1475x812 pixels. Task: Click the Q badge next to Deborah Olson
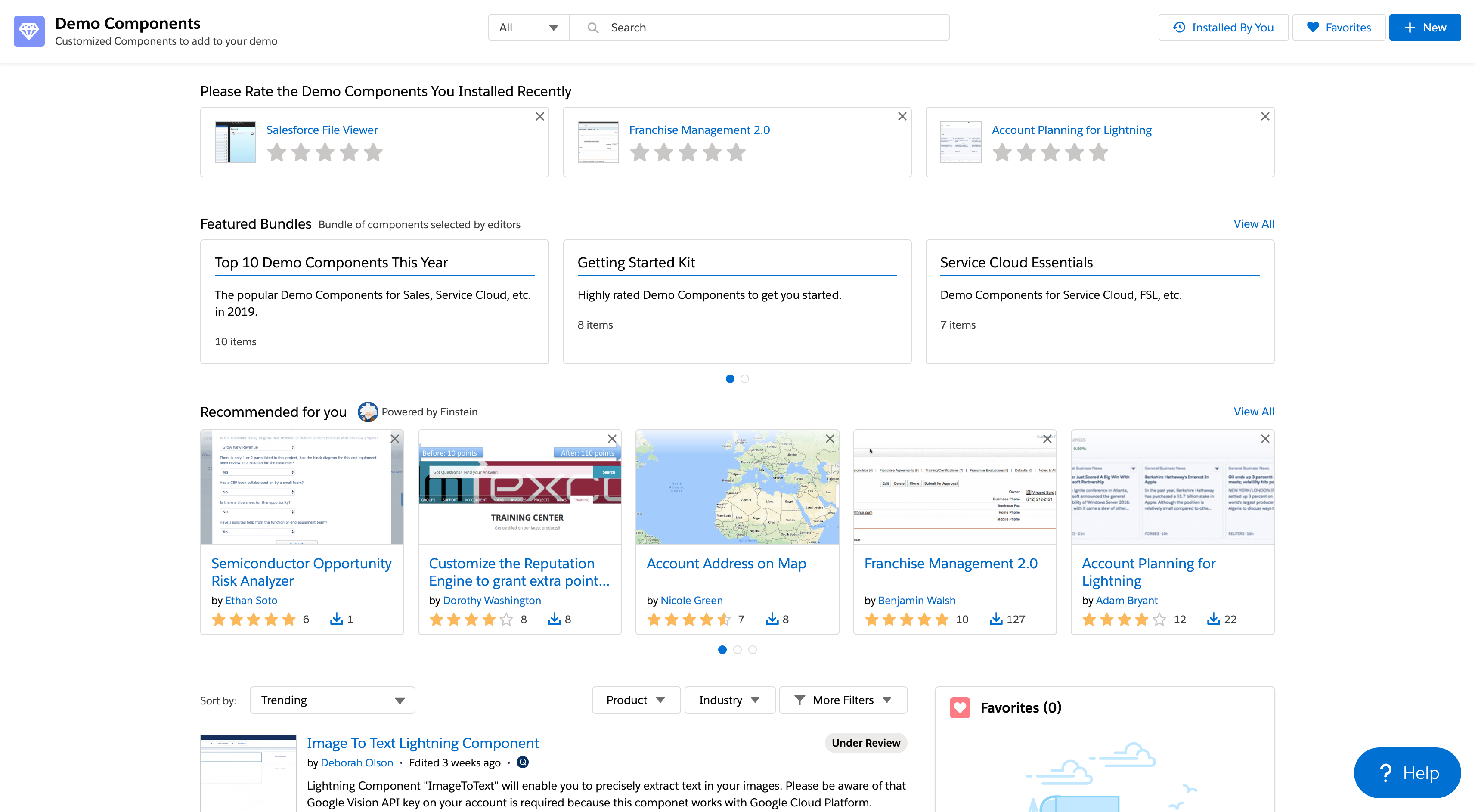point(523,762)
